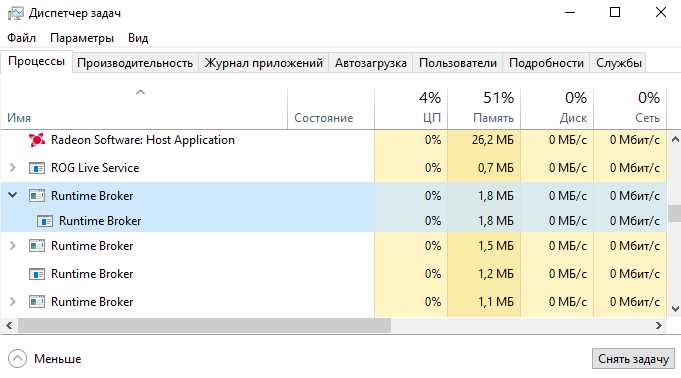Viewport: 681px width, 378px height.
Task: Sort processes by the ЦП column
Action: click(x=411, y=109)
